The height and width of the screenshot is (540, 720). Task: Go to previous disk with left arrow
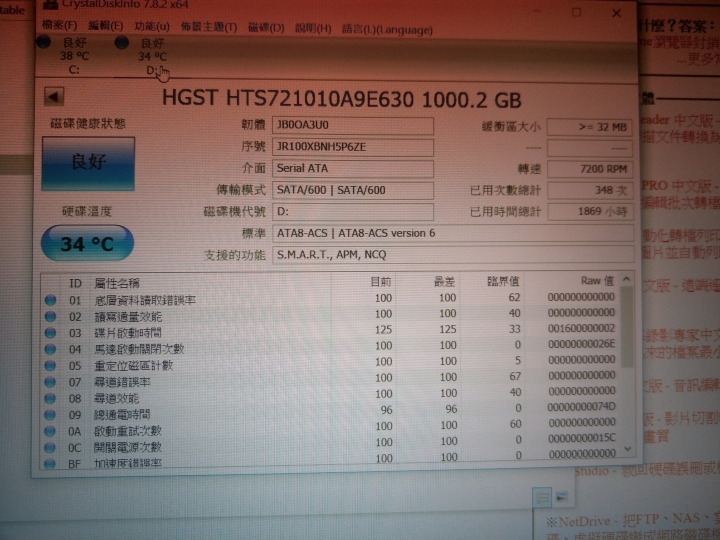click(54, 96)
